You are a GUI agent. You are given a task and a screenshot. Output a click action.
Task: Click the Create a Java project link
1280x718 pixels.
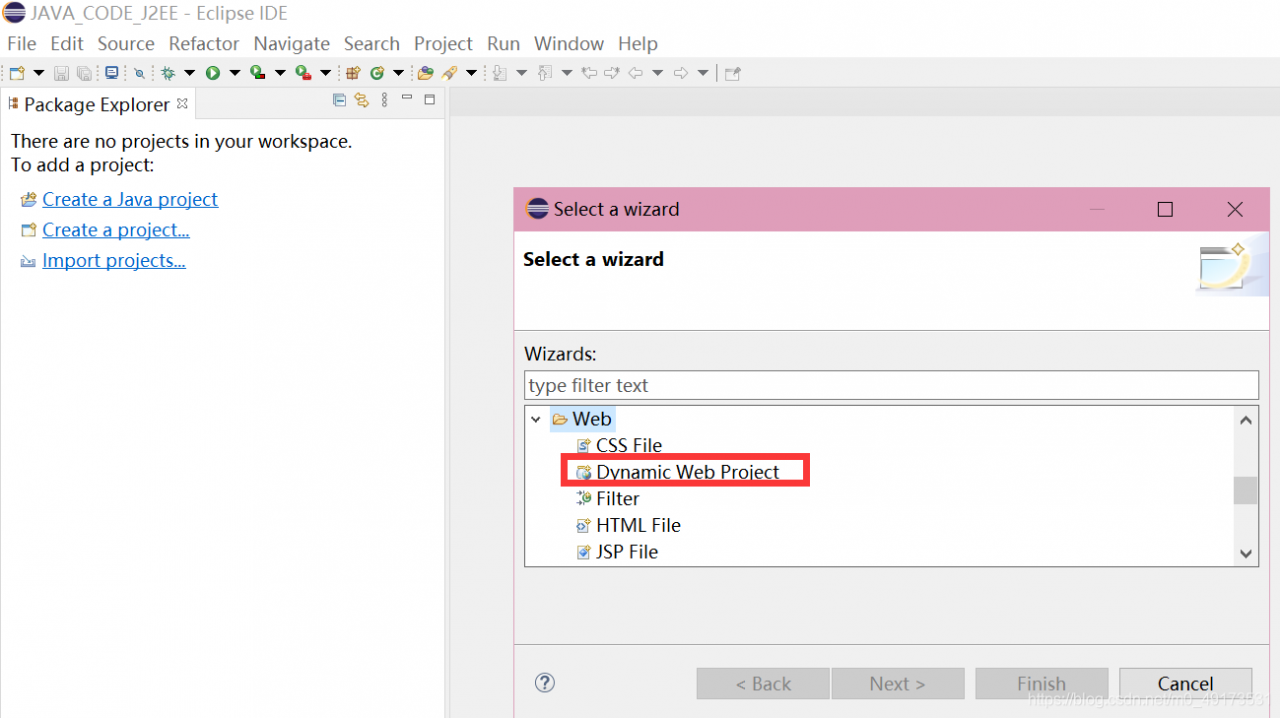click(x=130, y=199)
